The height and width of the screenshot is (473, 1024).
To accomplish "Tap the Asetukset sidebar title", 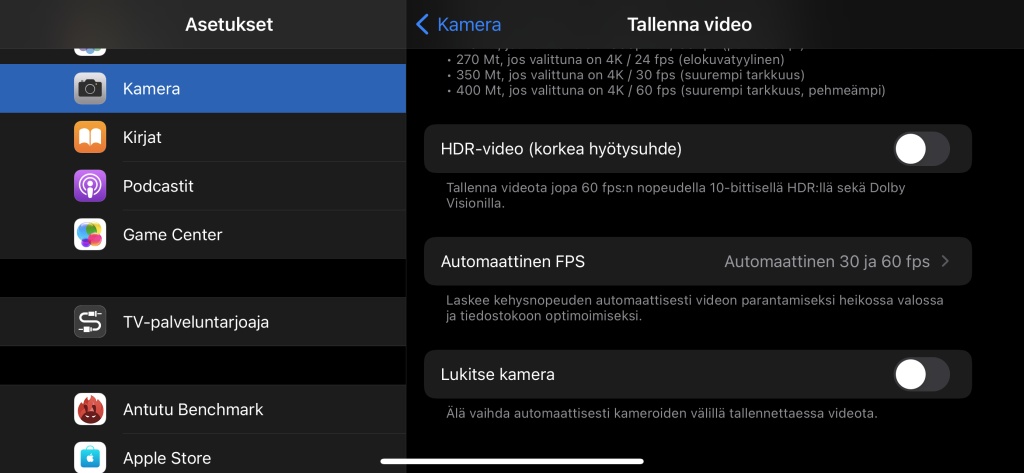I will tap(229, 25).
